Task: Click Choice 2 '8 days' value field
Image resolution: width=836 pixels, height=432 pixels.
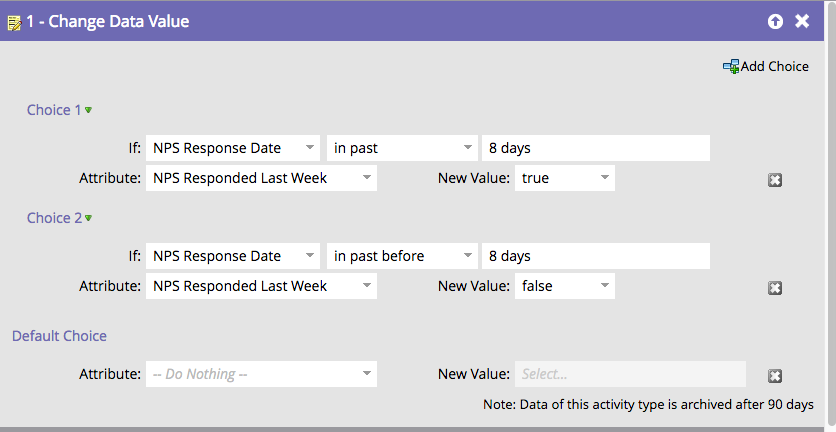Action: tap(595, 256)
